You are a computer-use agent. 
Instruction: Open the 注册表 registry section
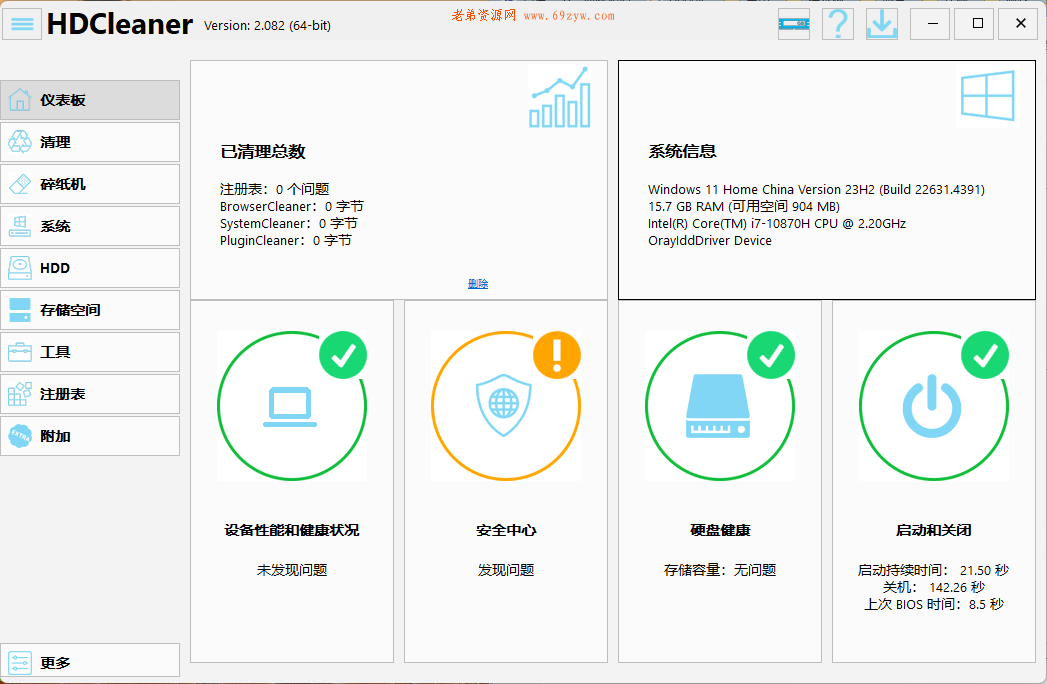90,394
